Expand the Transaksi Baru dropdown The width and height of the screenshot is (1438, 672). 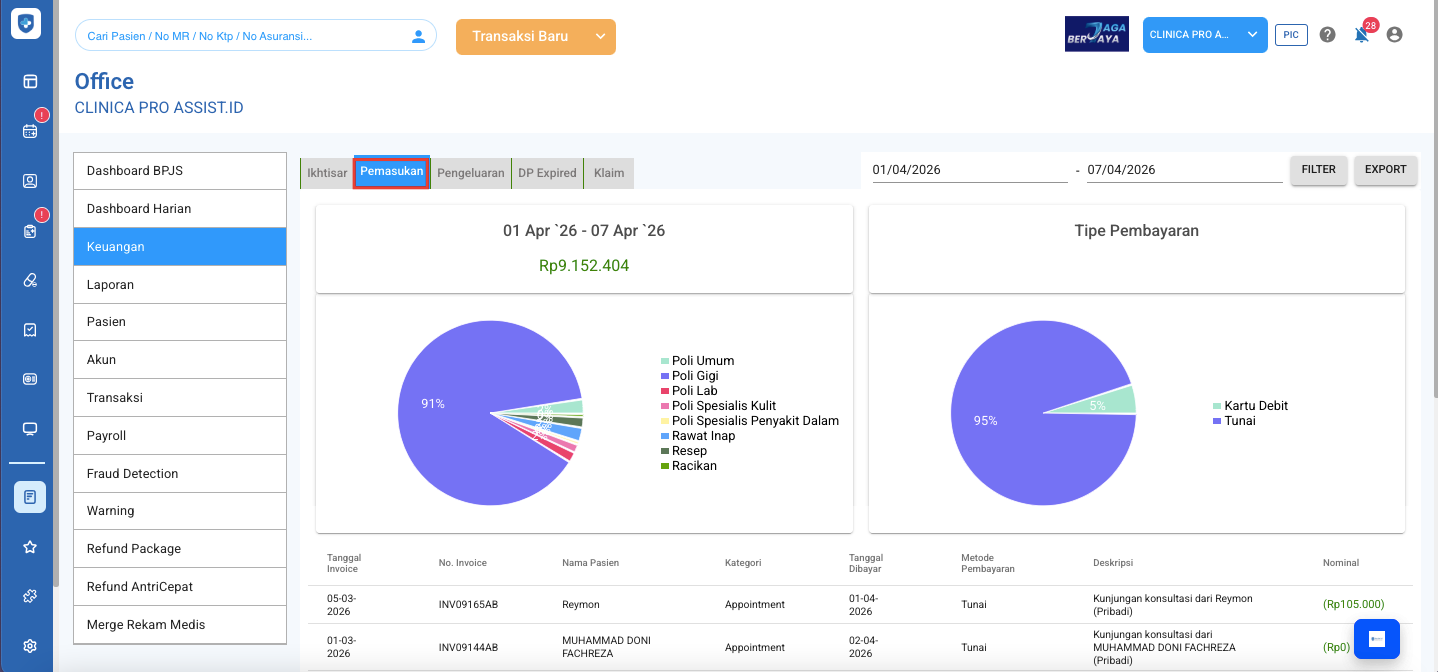600,37
